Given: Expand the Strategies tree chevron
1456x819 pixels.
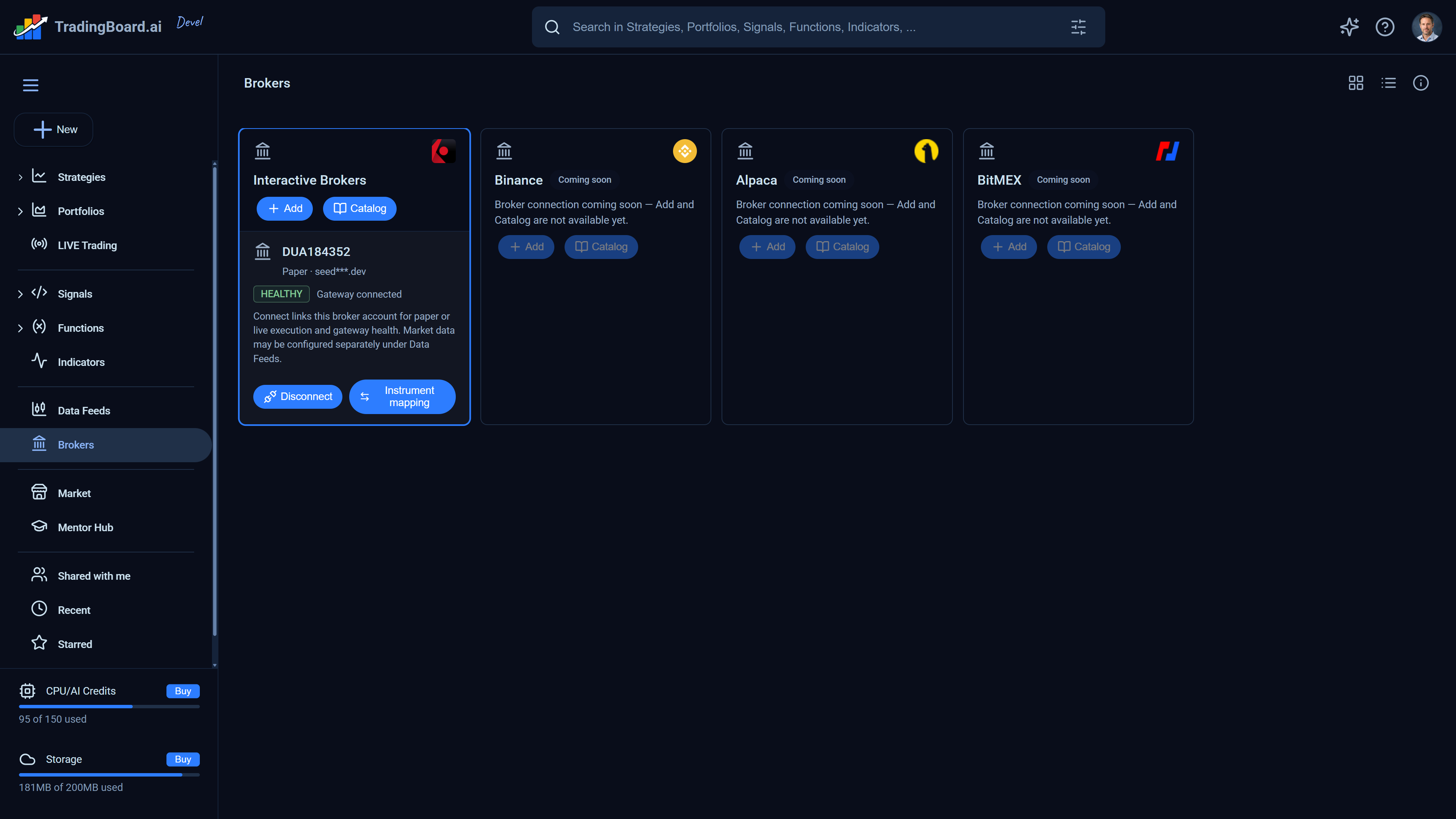Looking at the screenshot, I should tap(20, 177).
